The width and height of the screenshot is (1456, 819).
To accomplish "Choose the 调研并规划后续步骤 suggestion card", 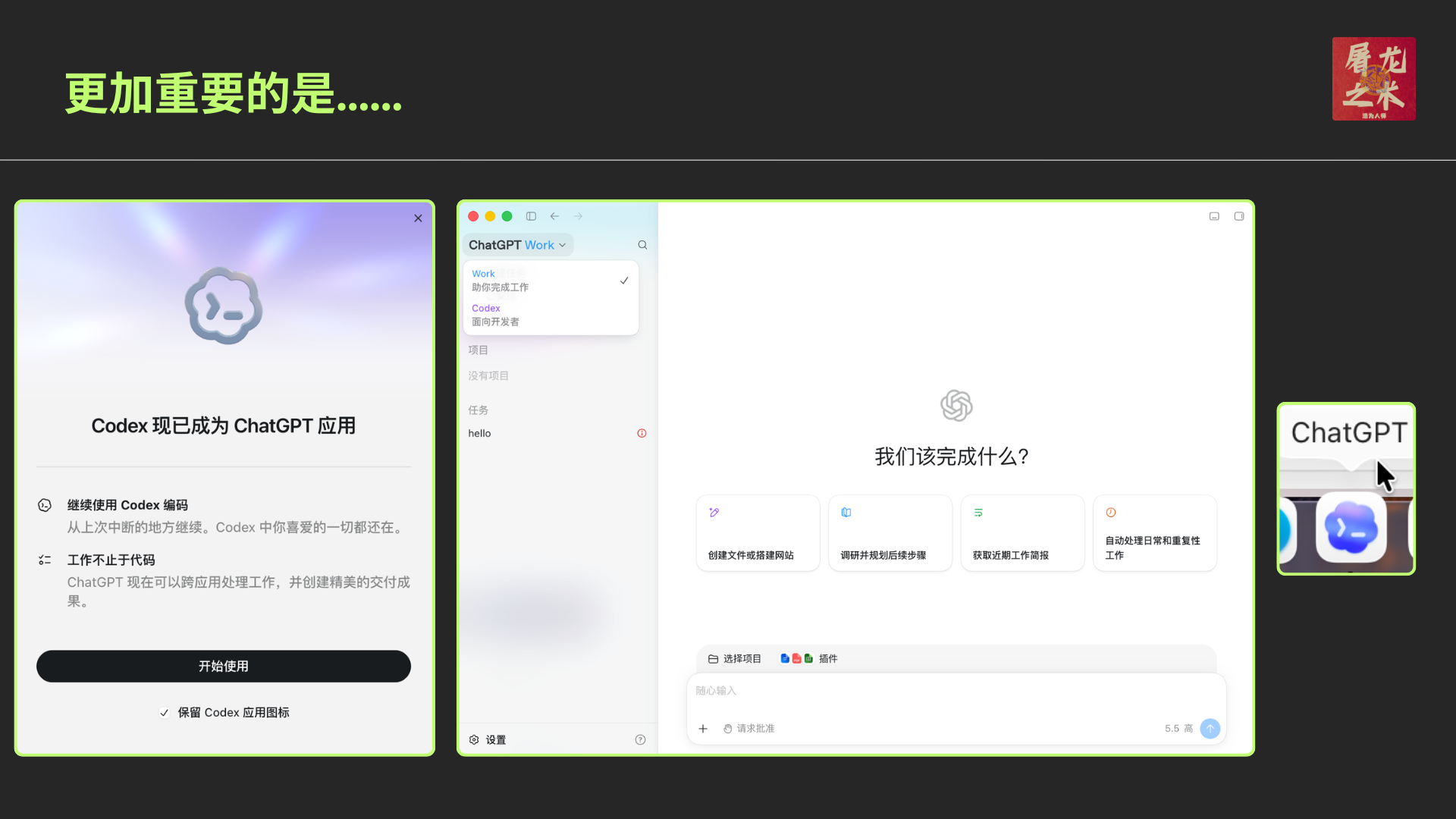I will 890,533.
